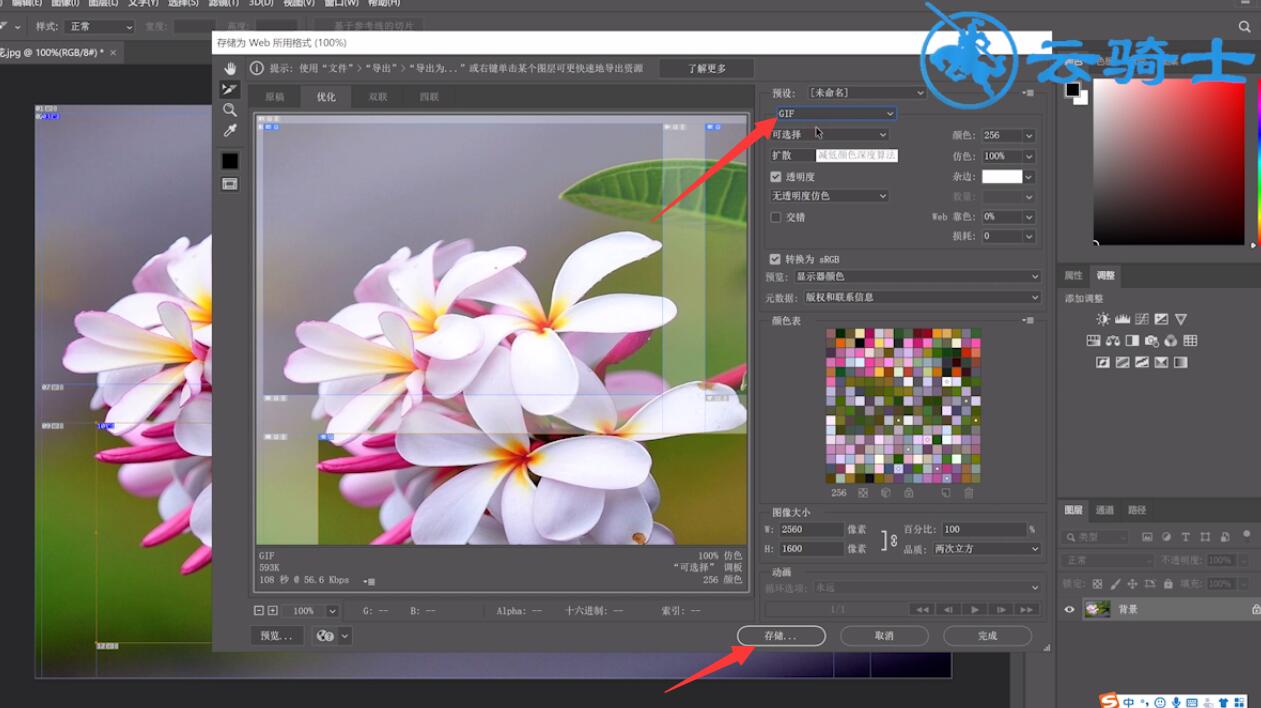Delete selected color trash icon
Viewport: 1261px width, 708px height.
969,493
